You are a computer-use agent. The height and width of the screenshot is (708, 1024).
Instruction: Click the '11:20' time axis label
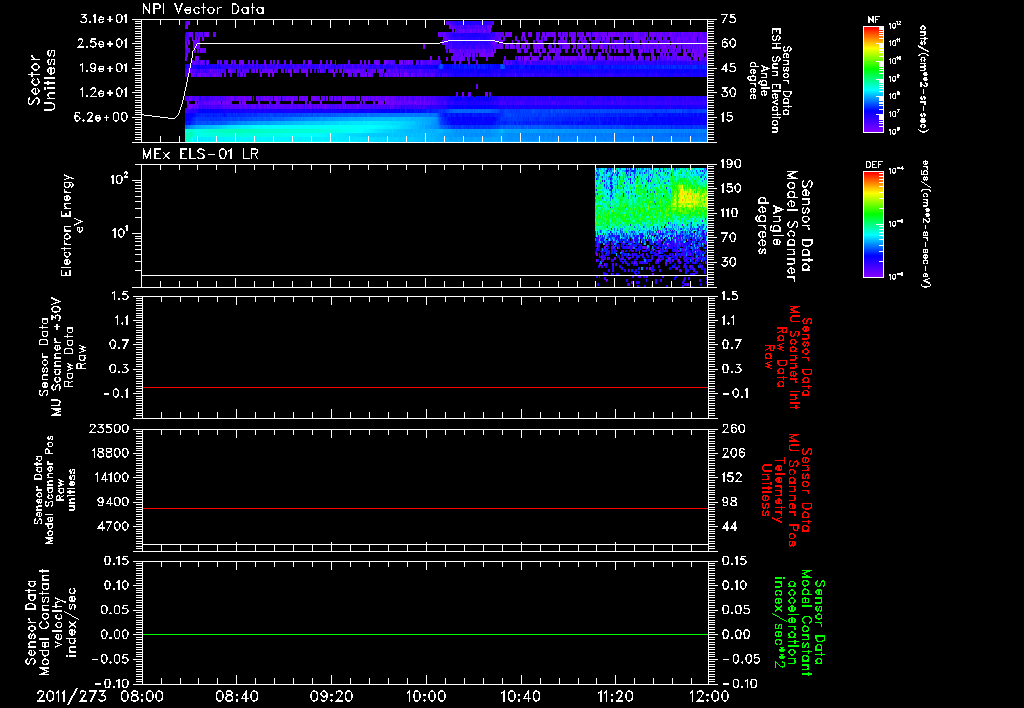pos(615,696)
